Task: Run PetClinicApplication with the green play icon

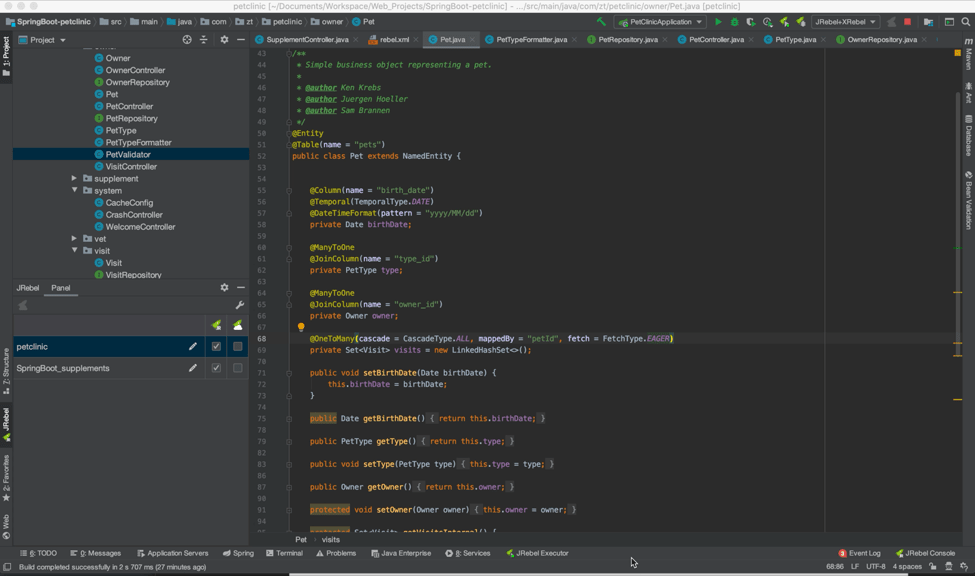Action: (x=718, y=22)
